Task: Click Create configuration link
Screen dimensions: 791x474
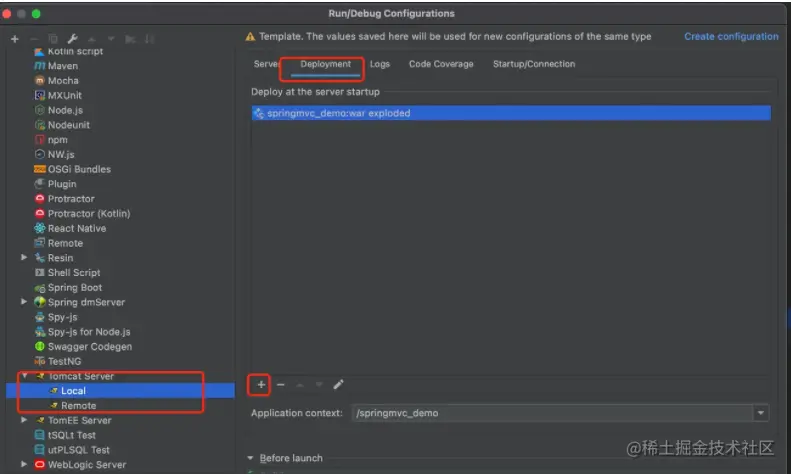Action: [x=731, y=37]
